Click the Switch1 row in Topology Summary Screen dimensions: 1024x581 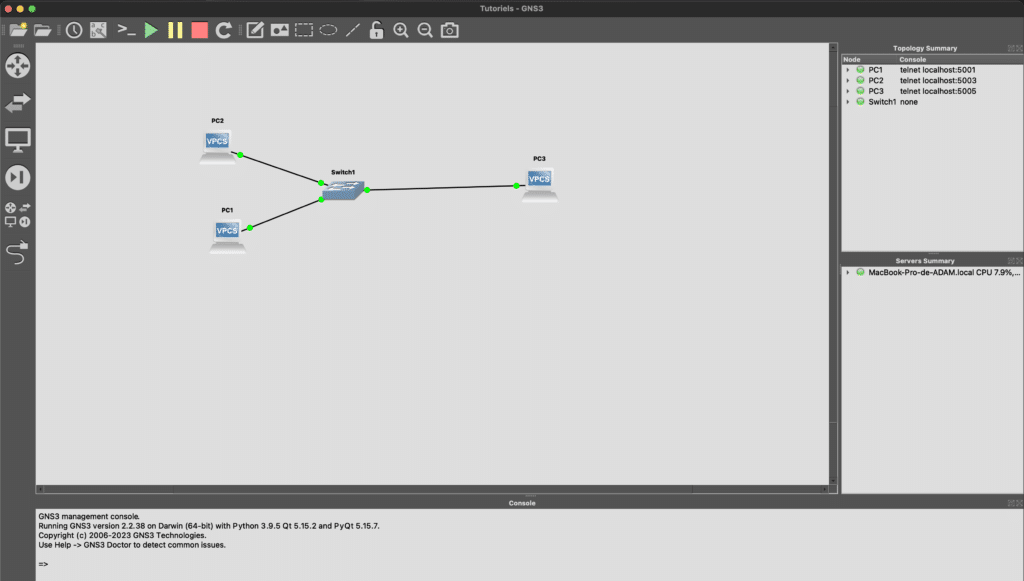[x=932, y=102]
